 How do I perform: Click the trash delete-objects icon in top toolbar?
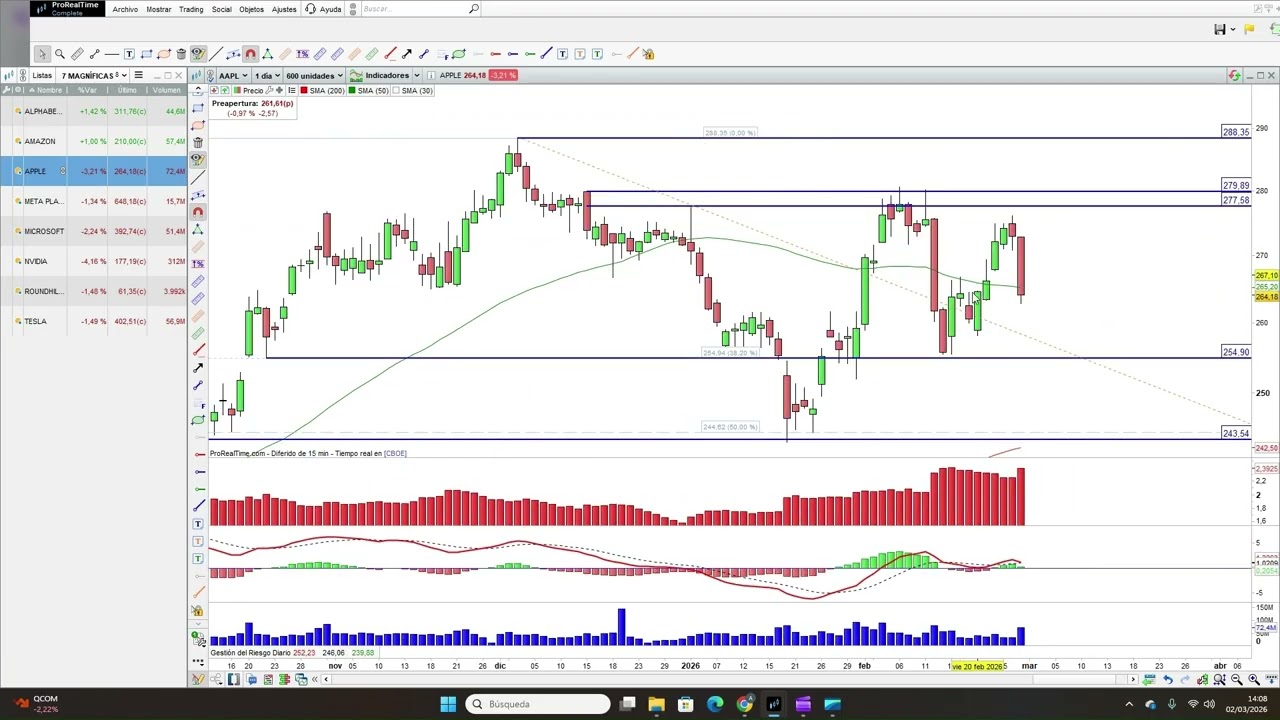point(181,54)
